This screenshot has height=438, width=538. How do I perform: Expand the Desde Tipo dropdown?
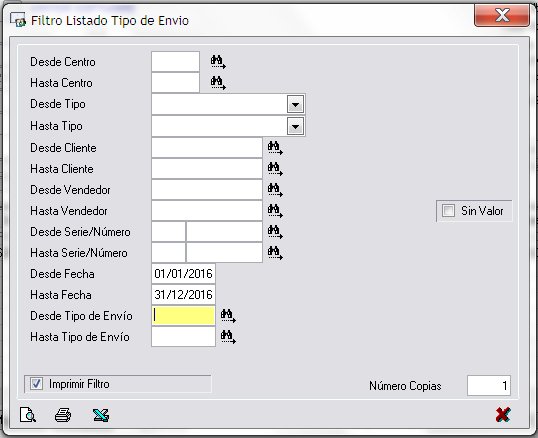point(295,104)
